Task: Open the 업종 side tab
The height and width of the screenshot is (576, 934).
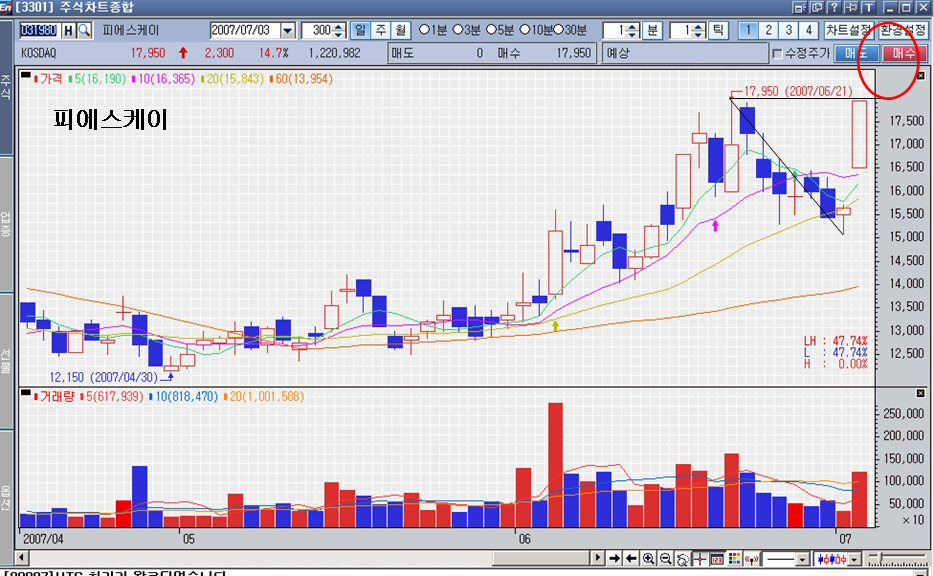Action: tap(6, 224)
